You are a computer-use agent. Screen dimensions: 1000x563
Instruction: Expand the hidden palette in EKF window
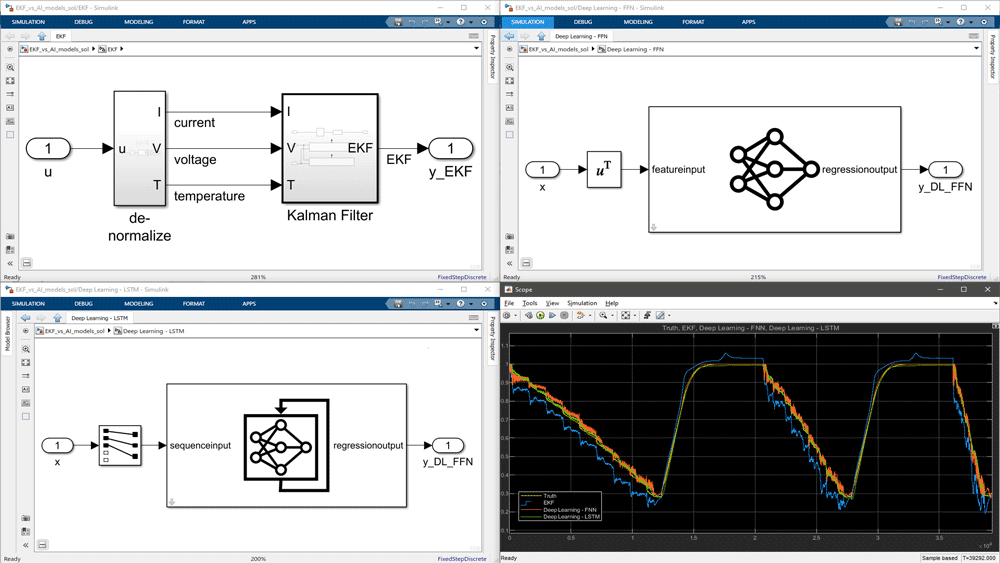tap(10, 263)
